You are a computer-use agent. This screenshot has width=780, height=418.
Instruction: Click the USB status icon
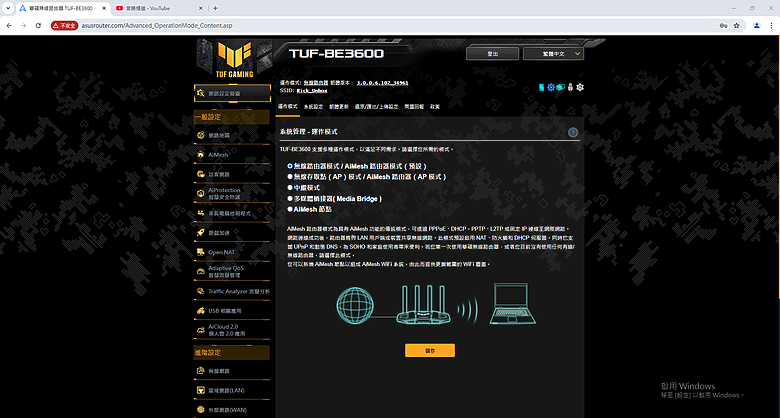point(571,87)
